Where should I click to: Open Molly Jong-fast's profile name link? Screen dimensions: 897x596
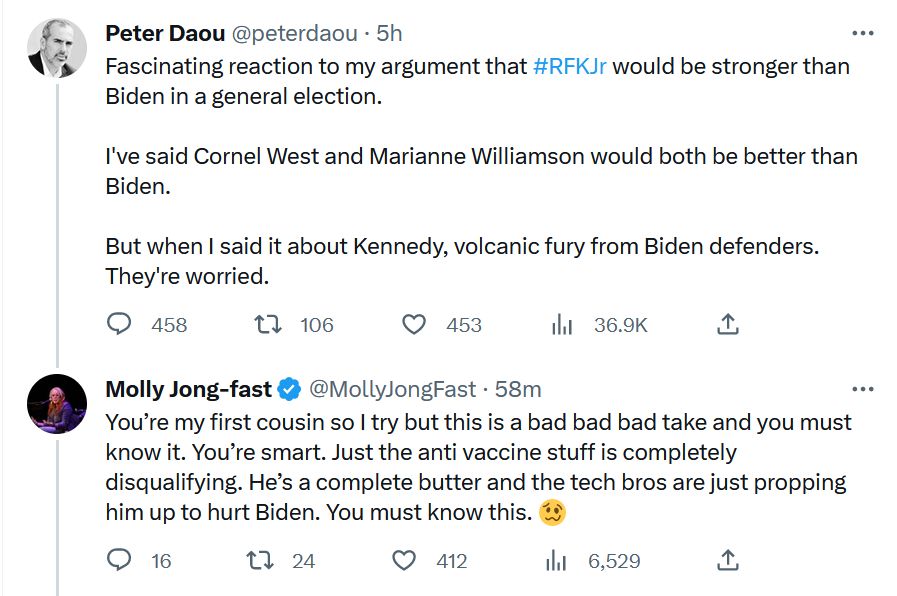[x=189, y=388]
